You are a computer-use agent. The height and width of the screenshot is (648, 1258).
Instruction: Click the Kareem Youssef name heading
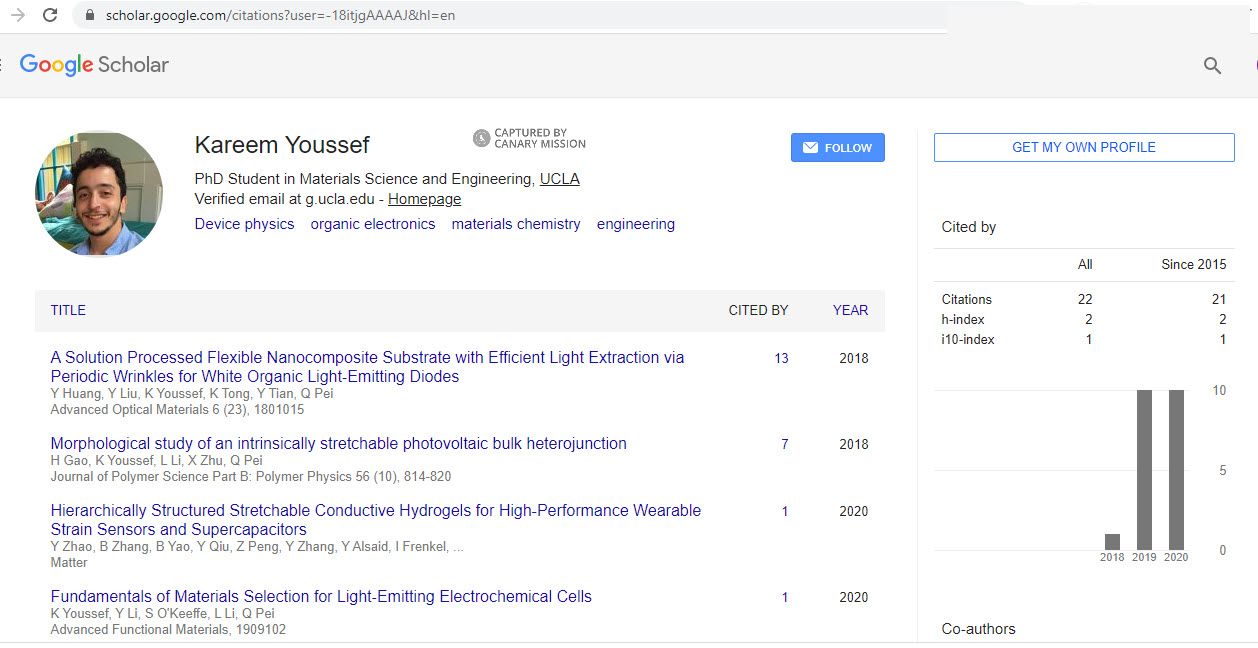(282, 145)
